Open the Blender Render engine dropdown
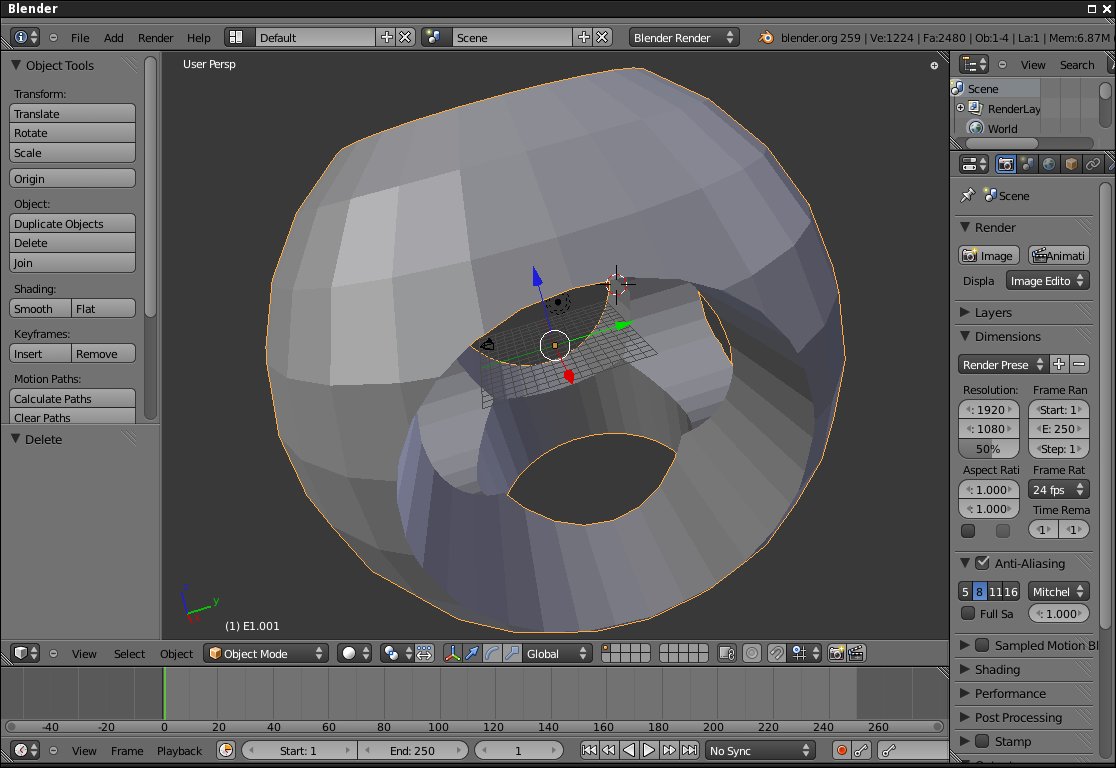 [684, 37]
